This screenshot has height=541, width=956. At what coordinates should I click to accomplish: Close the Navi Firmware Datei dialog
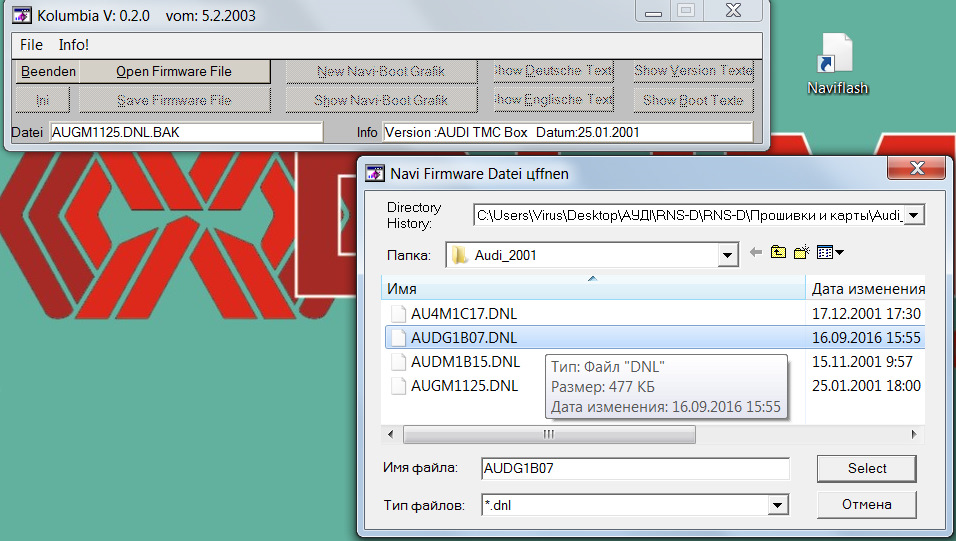pos(917,168)
